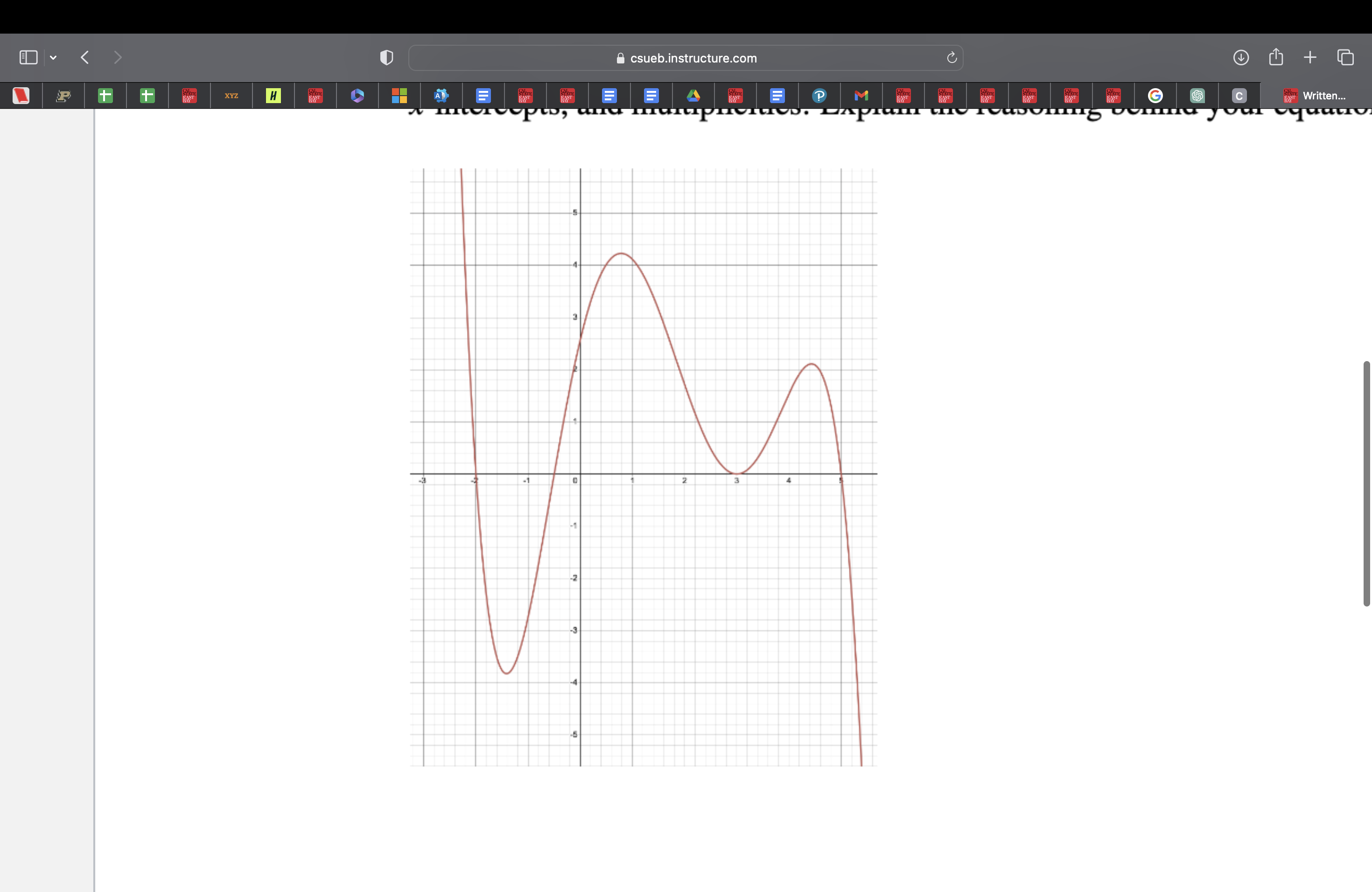Open the Gmail bookmark
This screenshot has width=1372, height=892.
(861, 96)
